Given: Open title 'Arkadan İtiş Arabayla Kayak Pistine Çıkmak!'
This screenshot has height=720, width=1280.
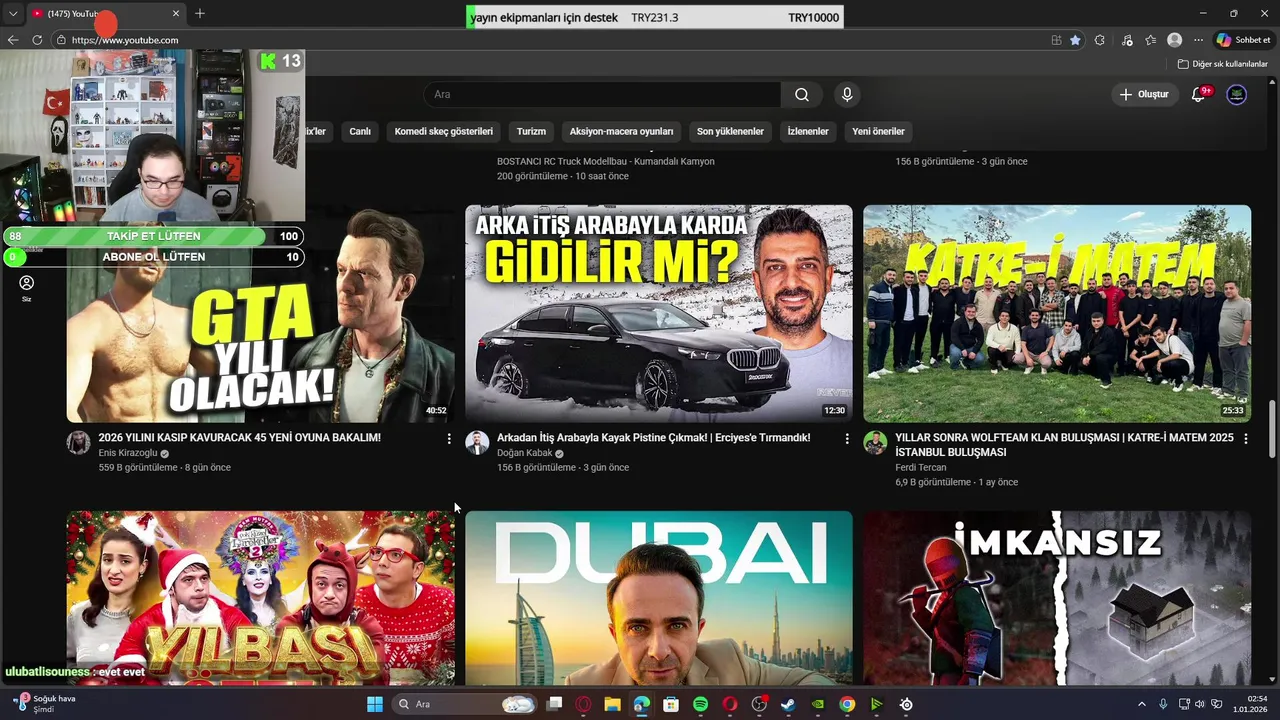Looking at the screenshot, I should pos(653,438).
